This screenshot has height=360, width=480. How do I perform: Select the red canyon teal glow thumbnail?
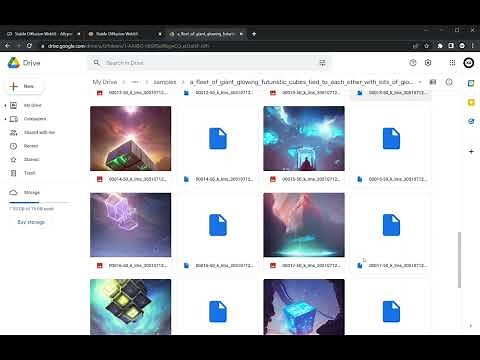(304, 225)
